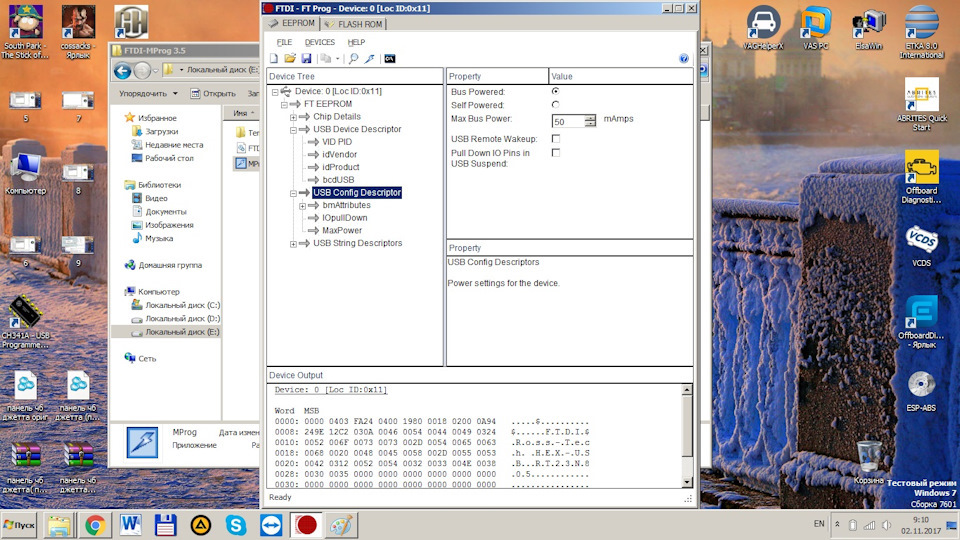Select Сеть in Explorer sidebar
The image size is (960, 540).
(146, 359)
